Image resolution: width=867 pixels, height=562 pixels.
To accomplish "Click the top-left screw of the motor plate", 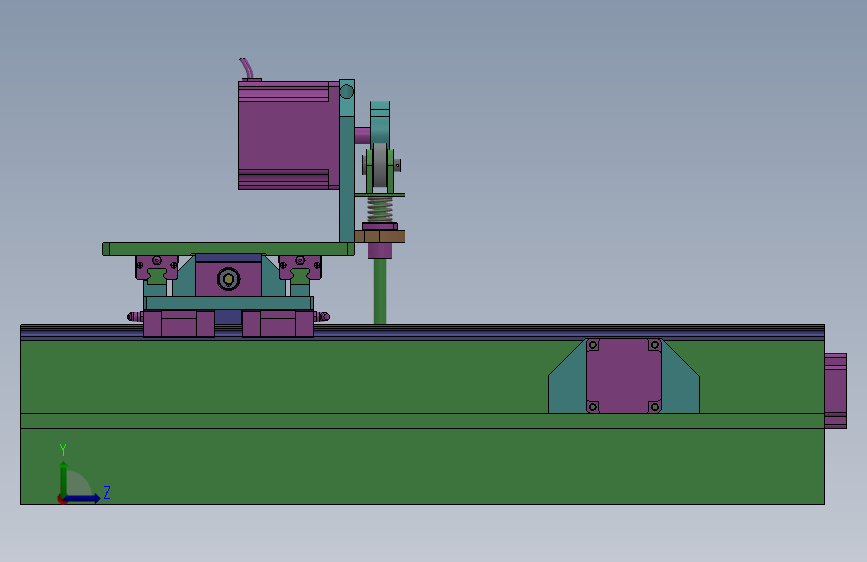I will 593,345.
